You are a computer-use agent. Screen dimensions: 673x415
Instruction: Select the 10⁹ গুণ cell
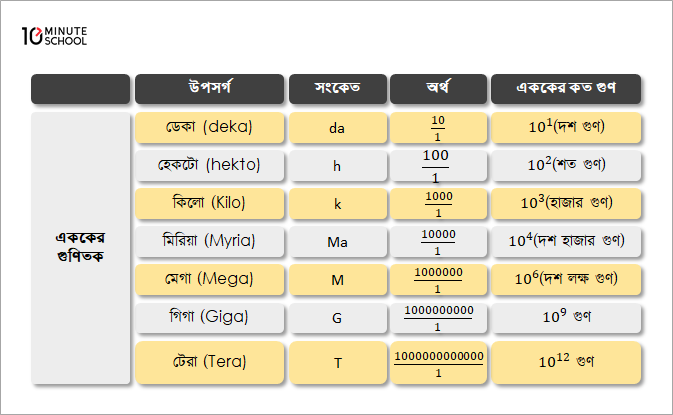click(565, 317)
